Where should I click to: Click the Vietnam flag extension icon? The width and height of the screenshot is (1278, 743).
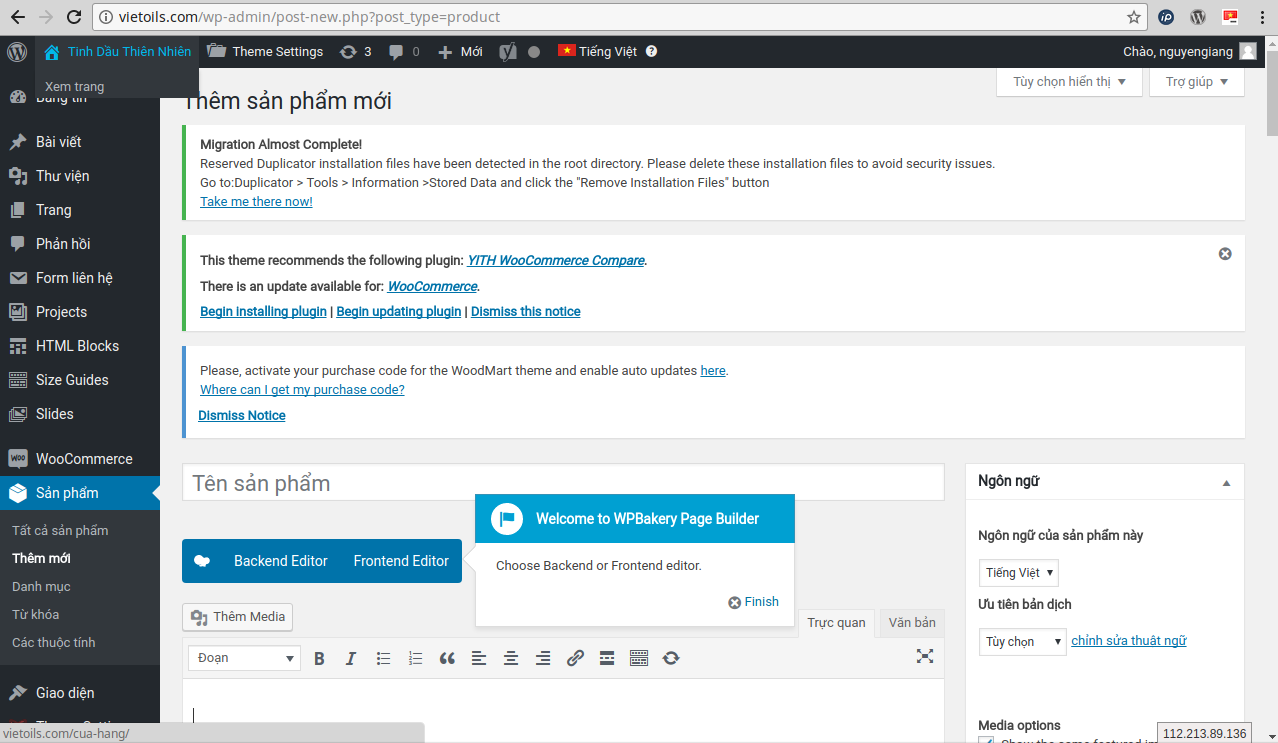coord(1230,16)
